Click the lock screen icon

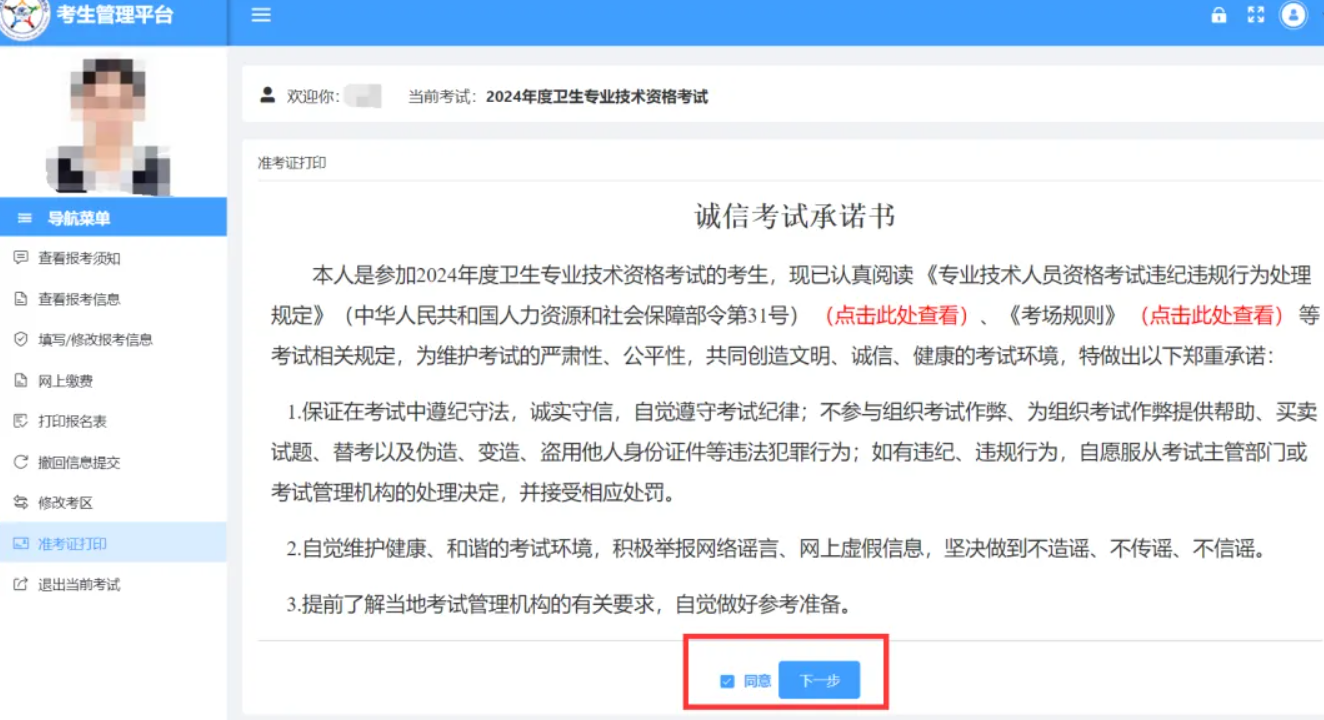(1218, 15)
